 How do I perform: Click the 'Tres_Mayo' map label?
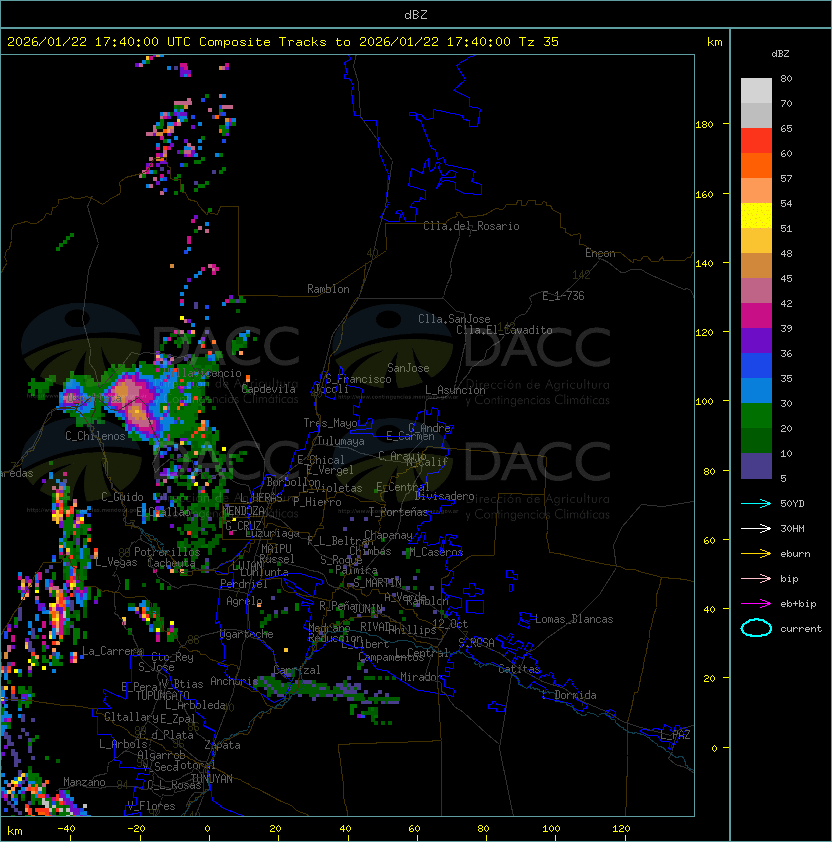330,423
